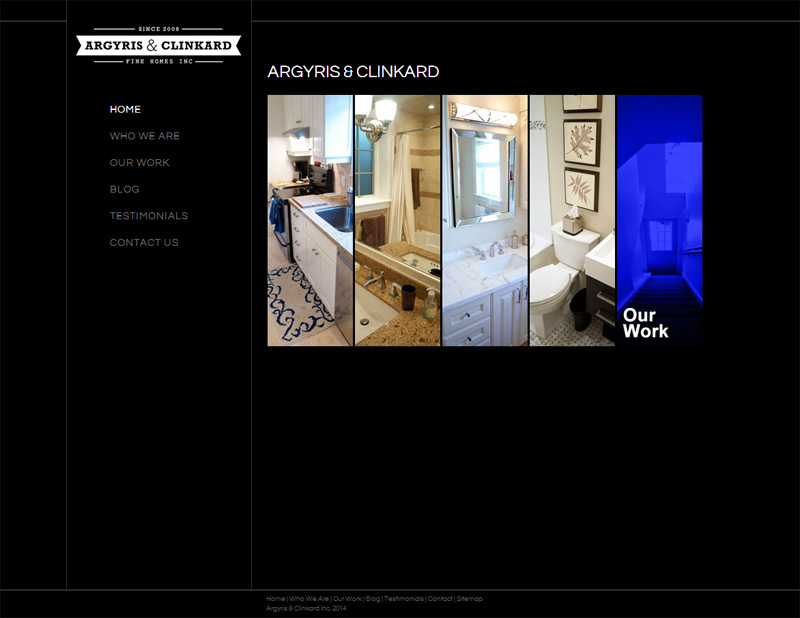Select HOME in the sidebar menu
Screen dimensions: 800x618
(x=125, y=109)
